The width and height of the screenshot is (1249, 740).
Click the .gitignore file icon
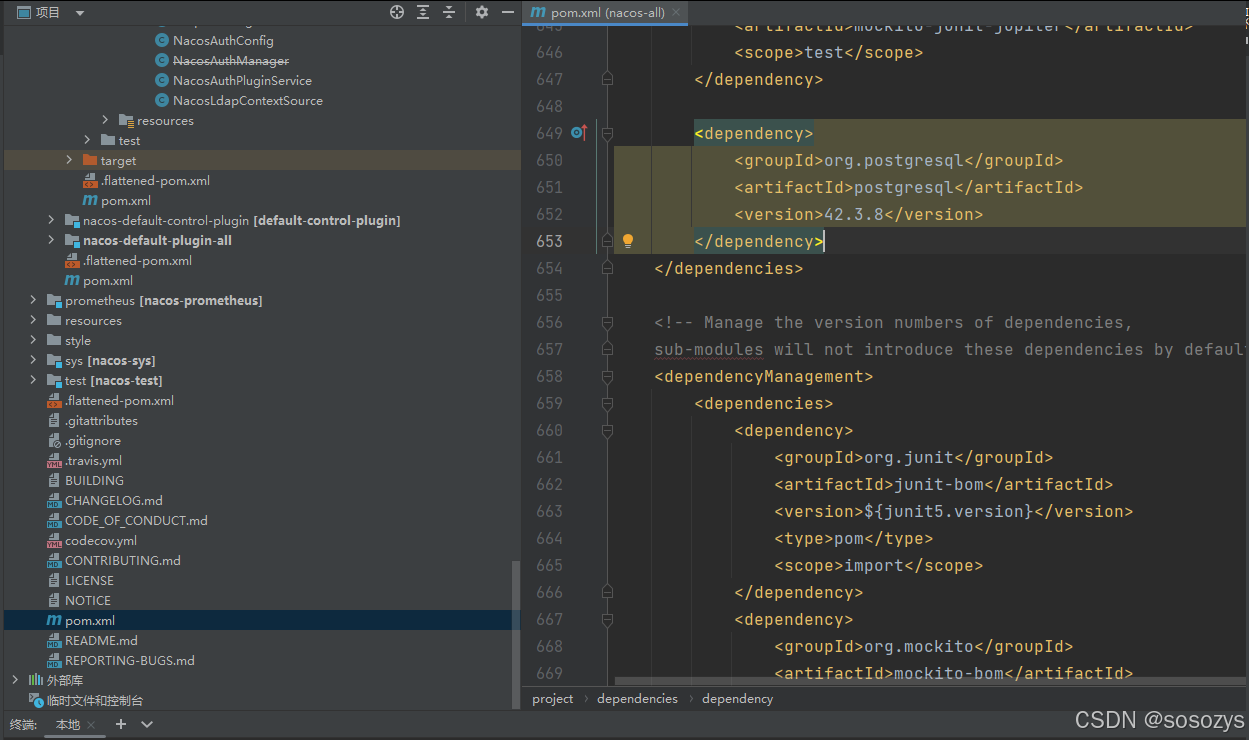54,440
